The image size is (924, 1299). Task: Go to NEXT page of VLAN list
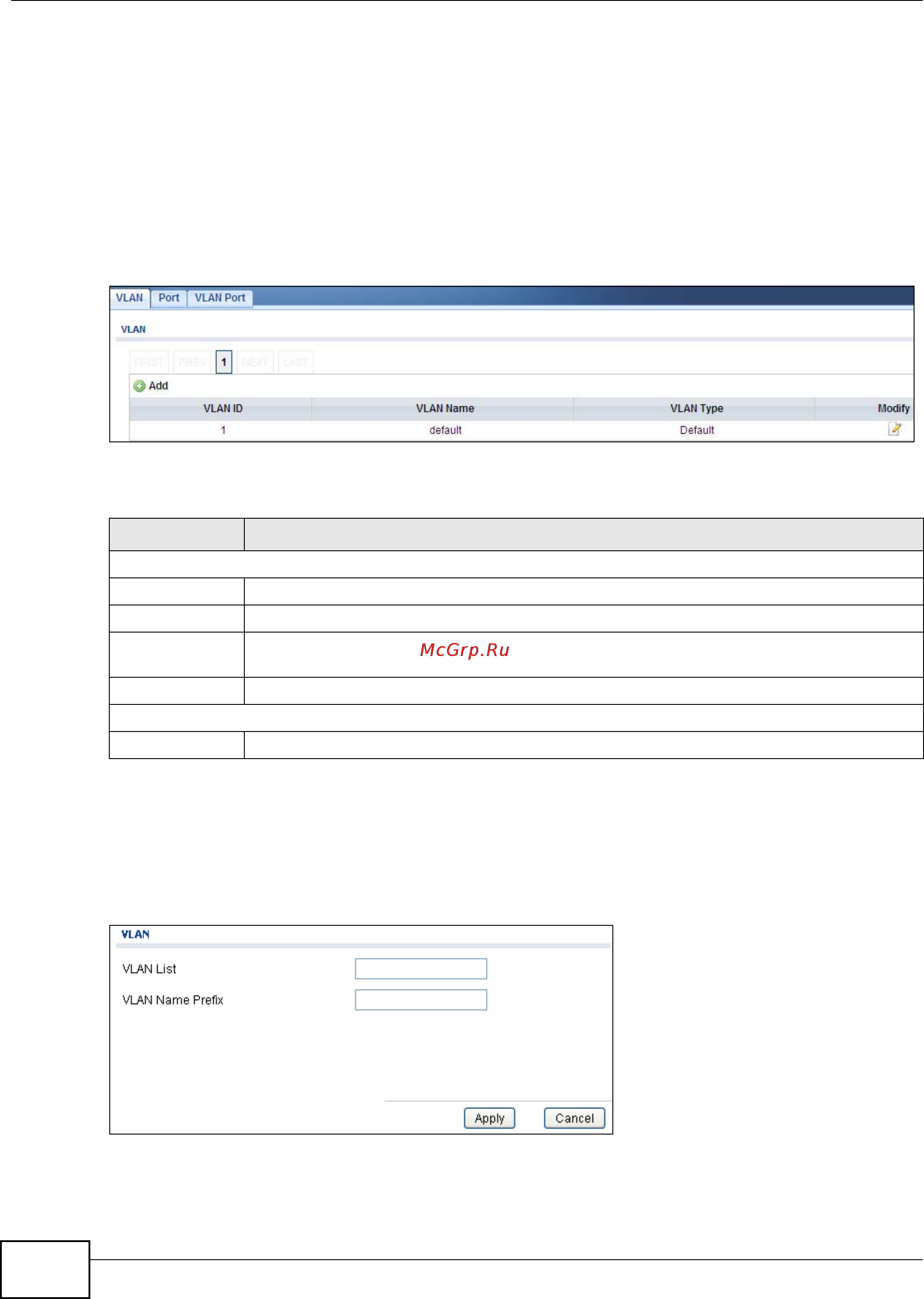(x=255, y=362)
